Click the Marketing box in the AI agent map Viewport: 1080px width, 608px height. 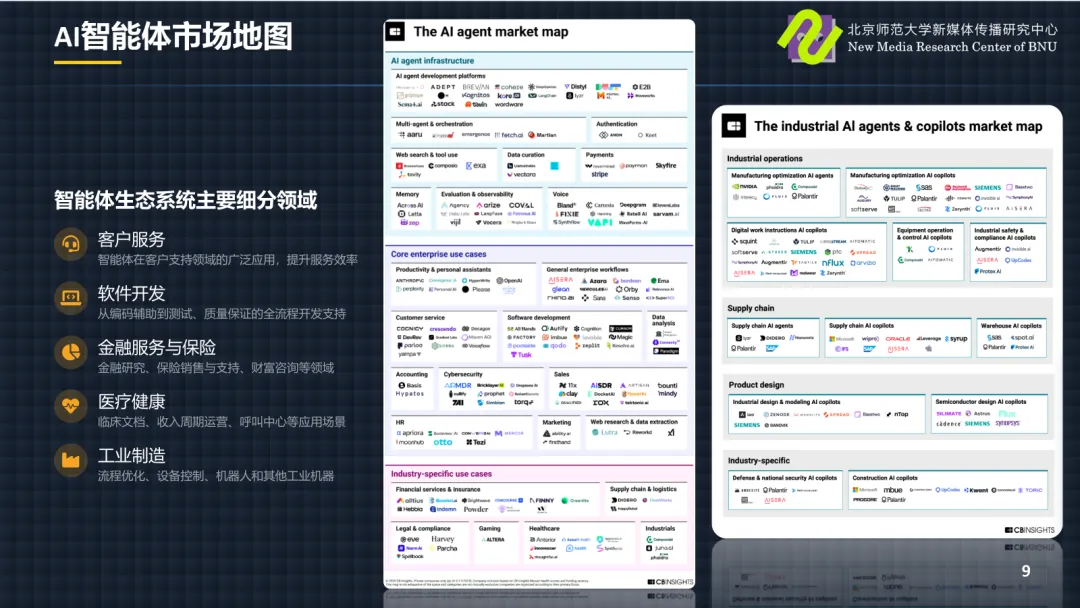click(559, 432)
